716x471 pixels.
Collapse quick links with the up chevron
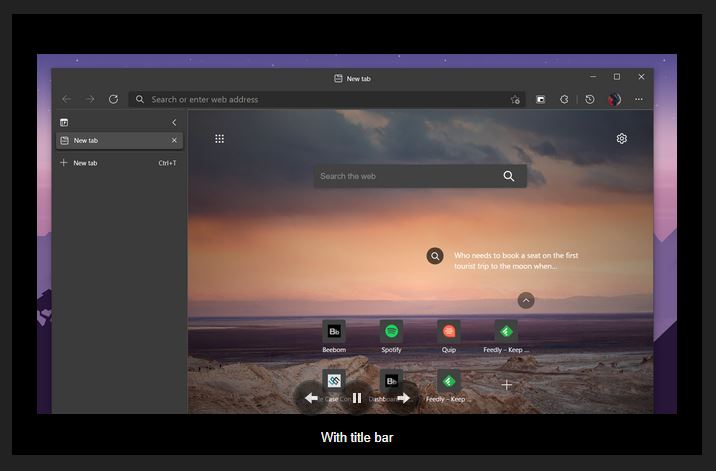[x=526, y=300]
